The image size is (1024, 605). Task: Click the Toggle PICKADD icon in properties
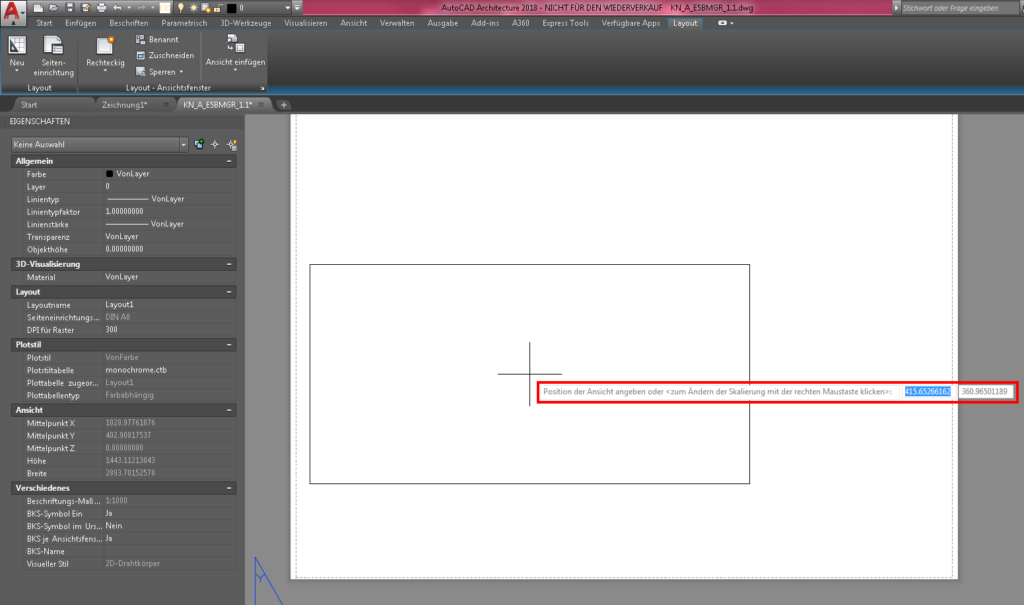click(199, 144)
